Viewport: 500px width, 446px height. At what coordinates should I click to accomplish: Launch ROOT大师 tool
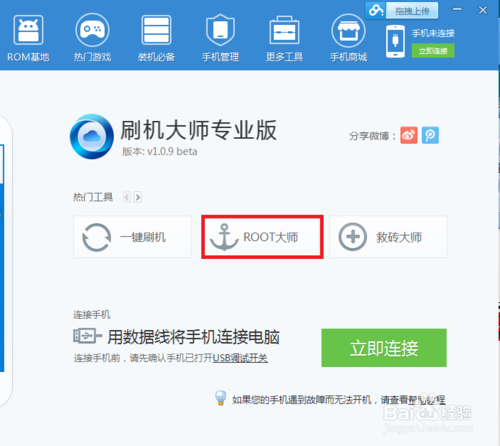(x=262, y=237)
